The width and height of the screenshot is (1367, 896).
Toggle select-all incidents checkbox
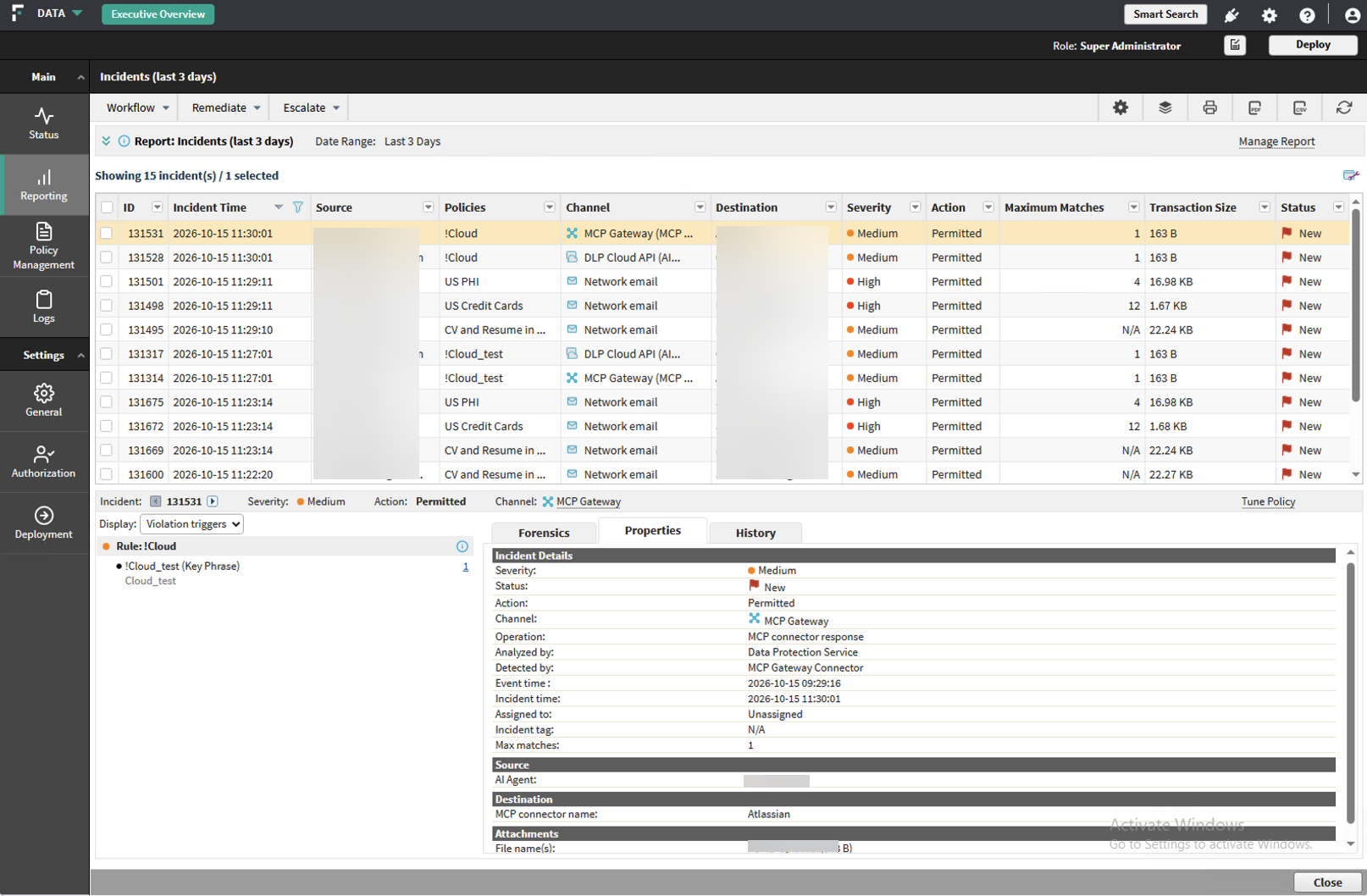107,207
